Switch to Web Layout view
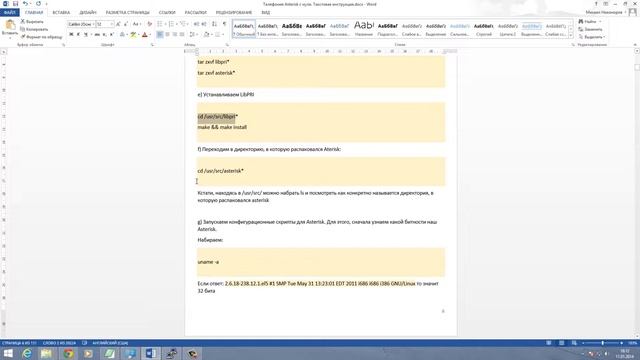This screenshot has height=360, width=640. click(x=574, y=343)
